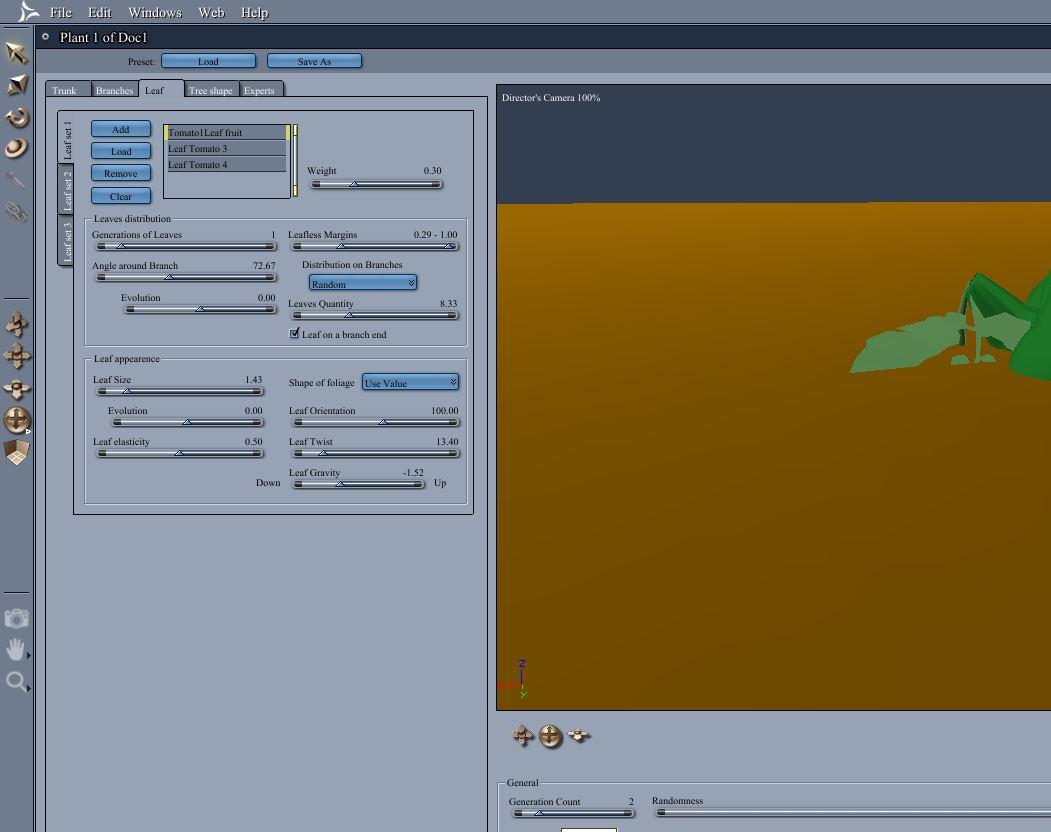The height and width of the screenshot is (832, 1051).
Task: Switch to the Tree shape tab
Action: tap(210, 90)
